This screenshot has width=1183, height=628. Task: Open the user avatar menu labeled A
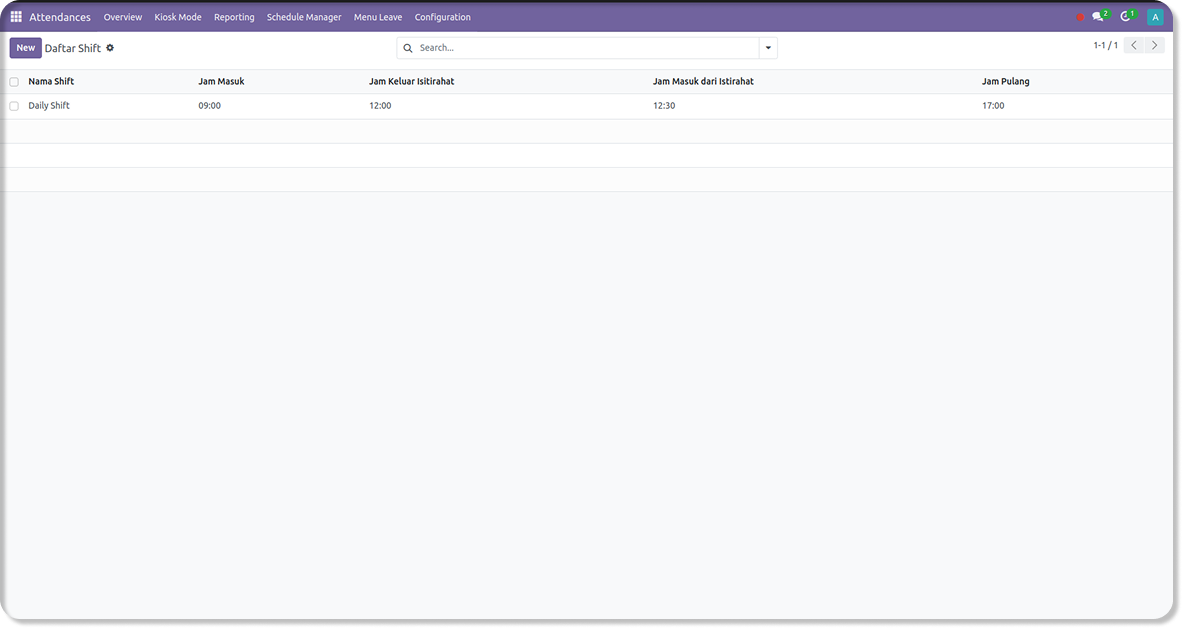tap(1155, 17)
